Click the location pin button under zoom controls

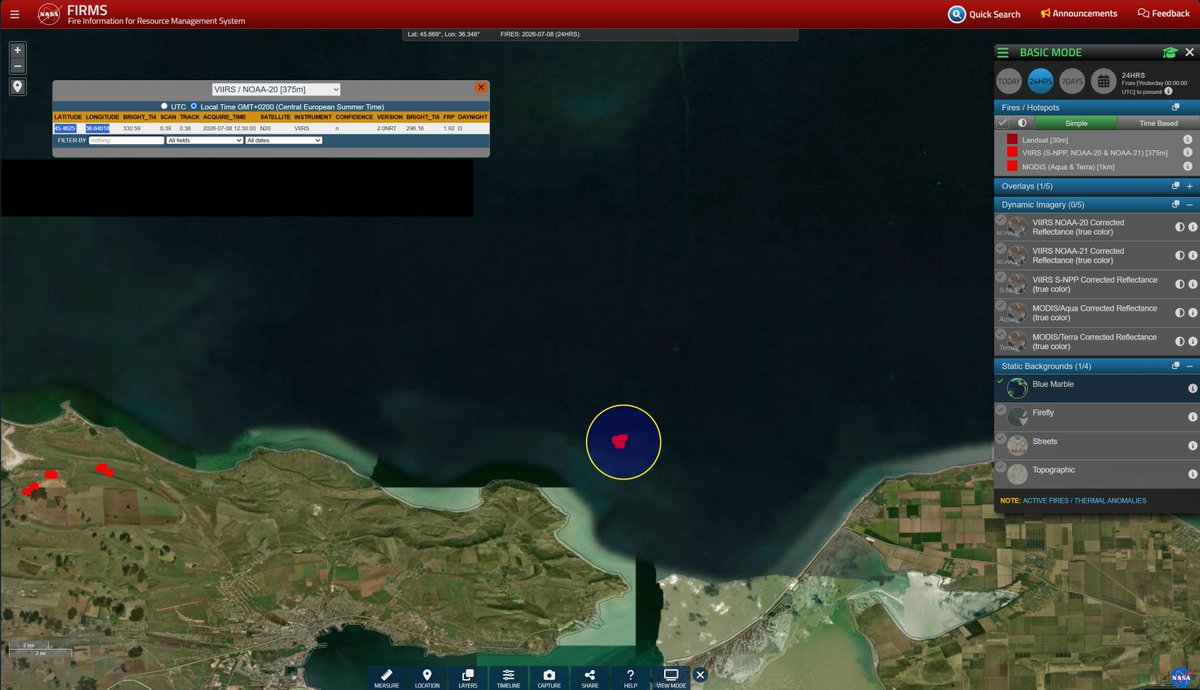point(17,87)
